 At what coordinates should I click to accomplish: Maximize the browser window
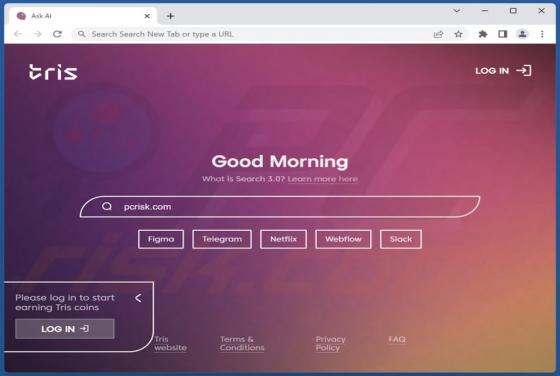point(513,11)
